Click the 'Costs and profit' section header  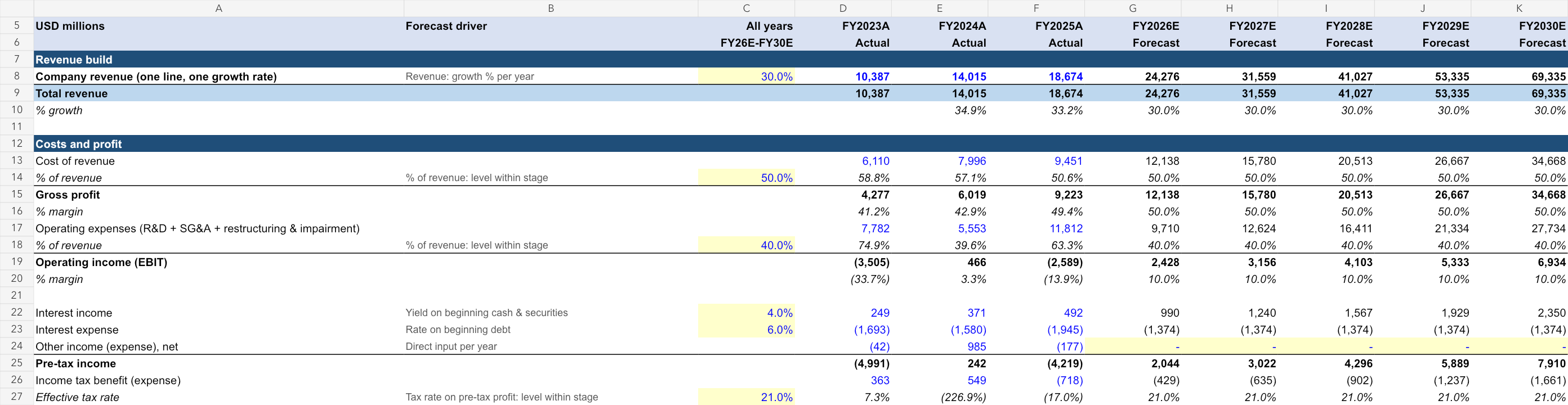(x=218, y=144)
